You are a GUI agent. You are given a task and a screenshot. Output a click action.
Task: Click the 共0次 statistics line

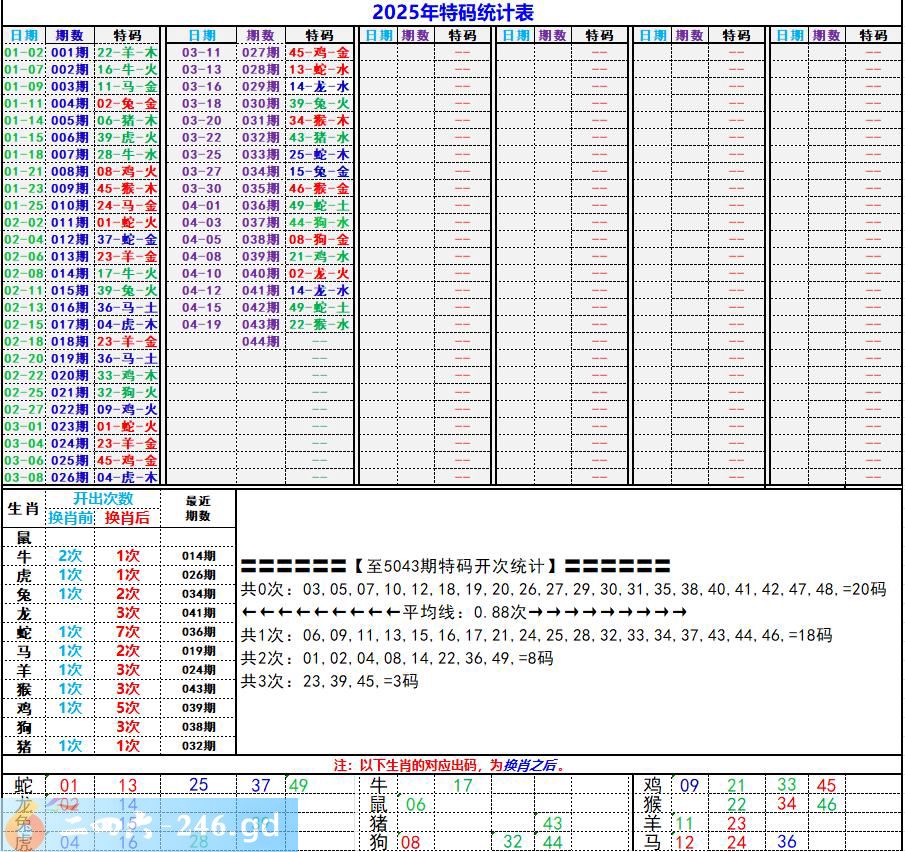coord(563,589)
